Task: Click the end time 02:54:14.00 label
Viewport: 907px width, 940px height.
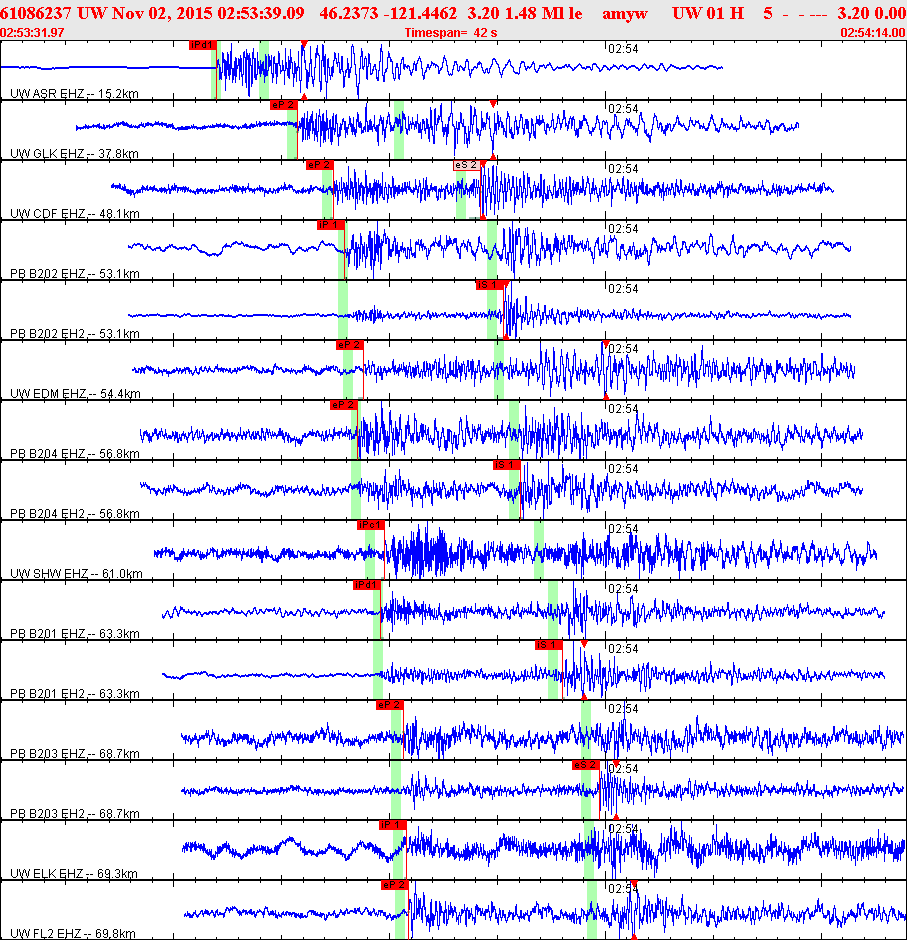Action: [x=873, y=32]
